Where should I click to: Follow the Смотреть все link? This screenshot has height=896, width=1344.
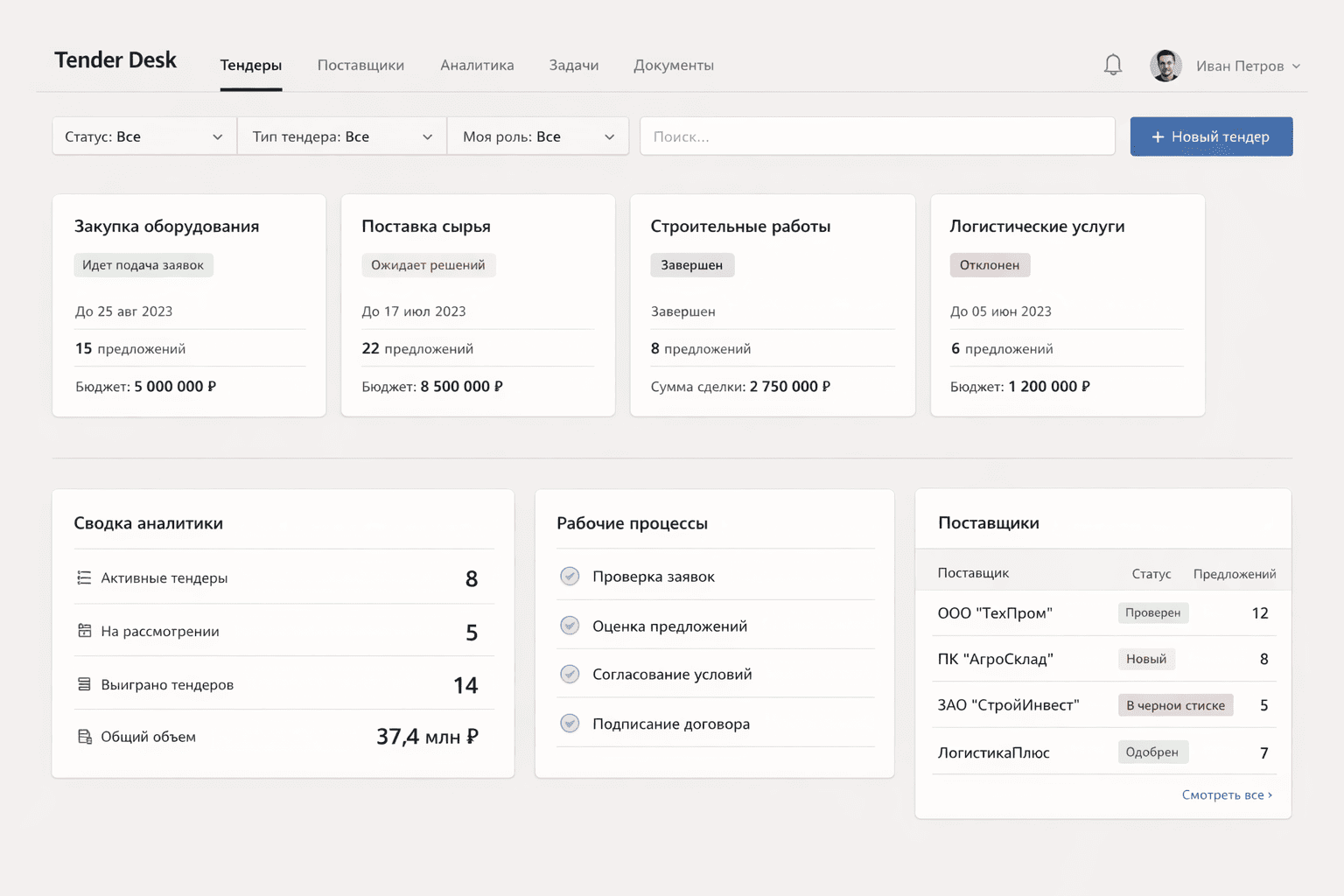1226,794
